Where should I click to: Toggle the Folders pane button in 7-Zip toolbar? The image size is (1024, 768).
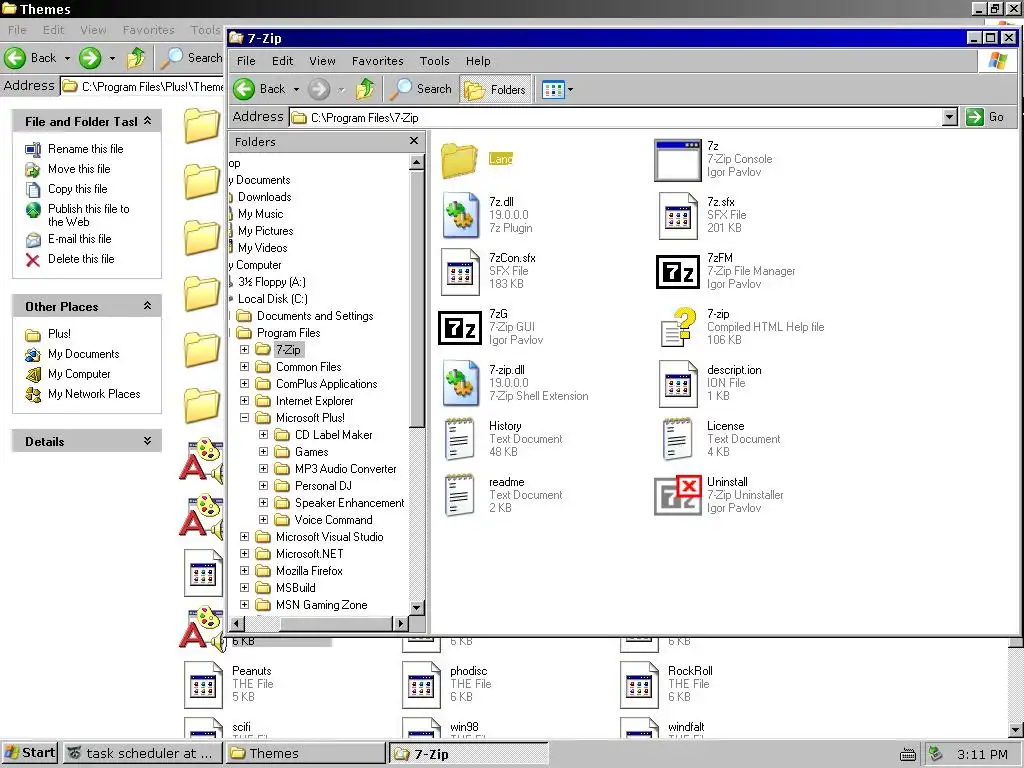click(495, 89)
